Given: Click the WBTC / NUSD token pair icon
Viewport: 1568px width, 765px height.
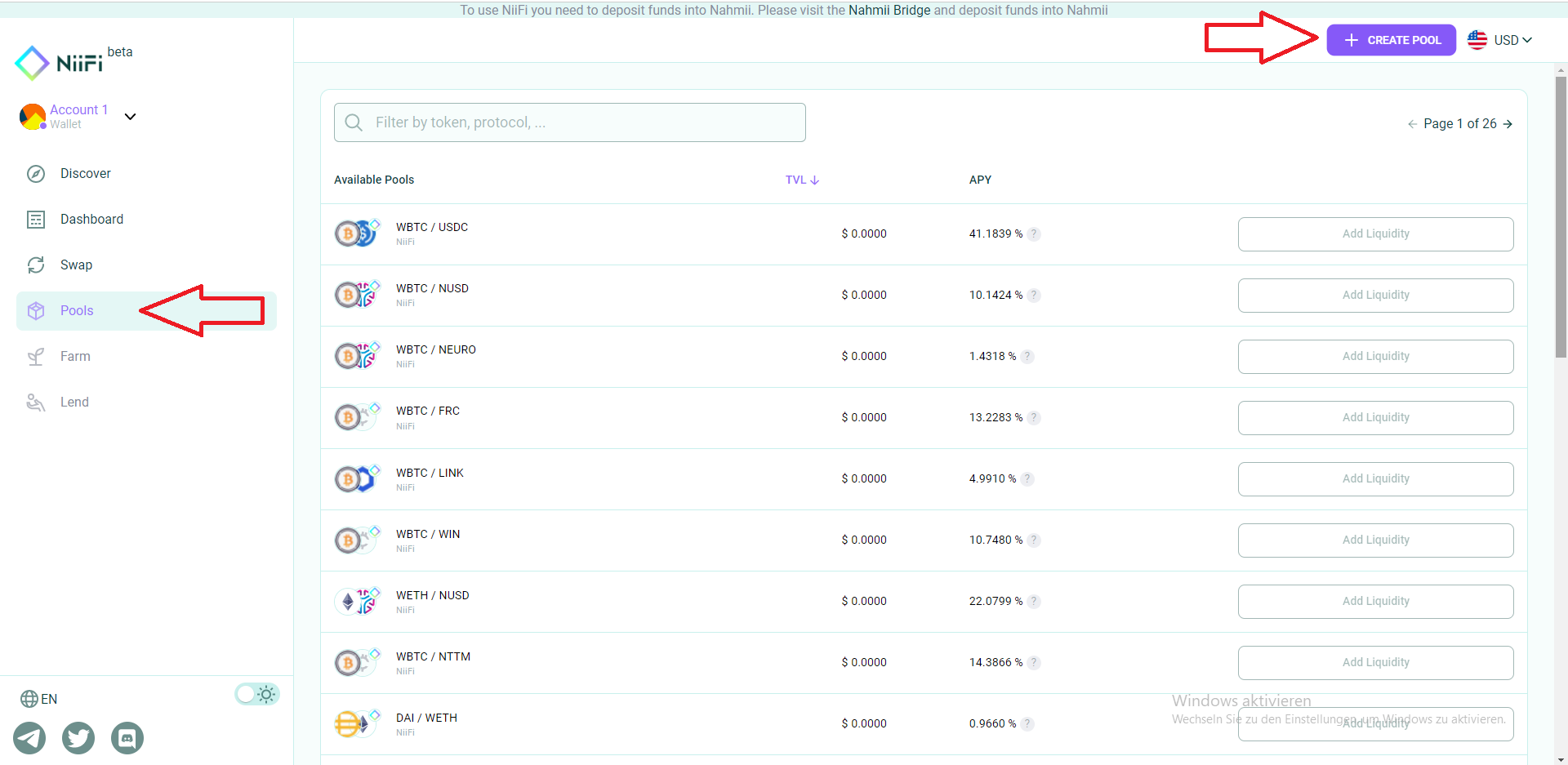Looking at the screenshot, I should tap(358, 295).
